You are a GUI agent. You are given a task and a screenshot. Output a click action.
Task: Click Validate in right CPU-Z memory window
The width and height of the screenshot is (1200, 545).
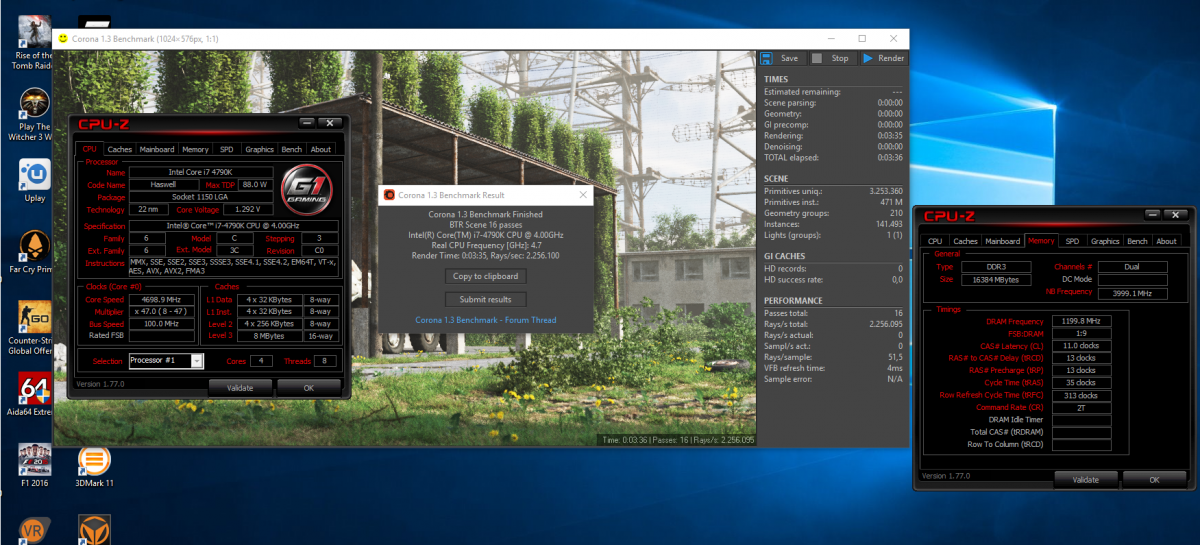[1086, 480]
